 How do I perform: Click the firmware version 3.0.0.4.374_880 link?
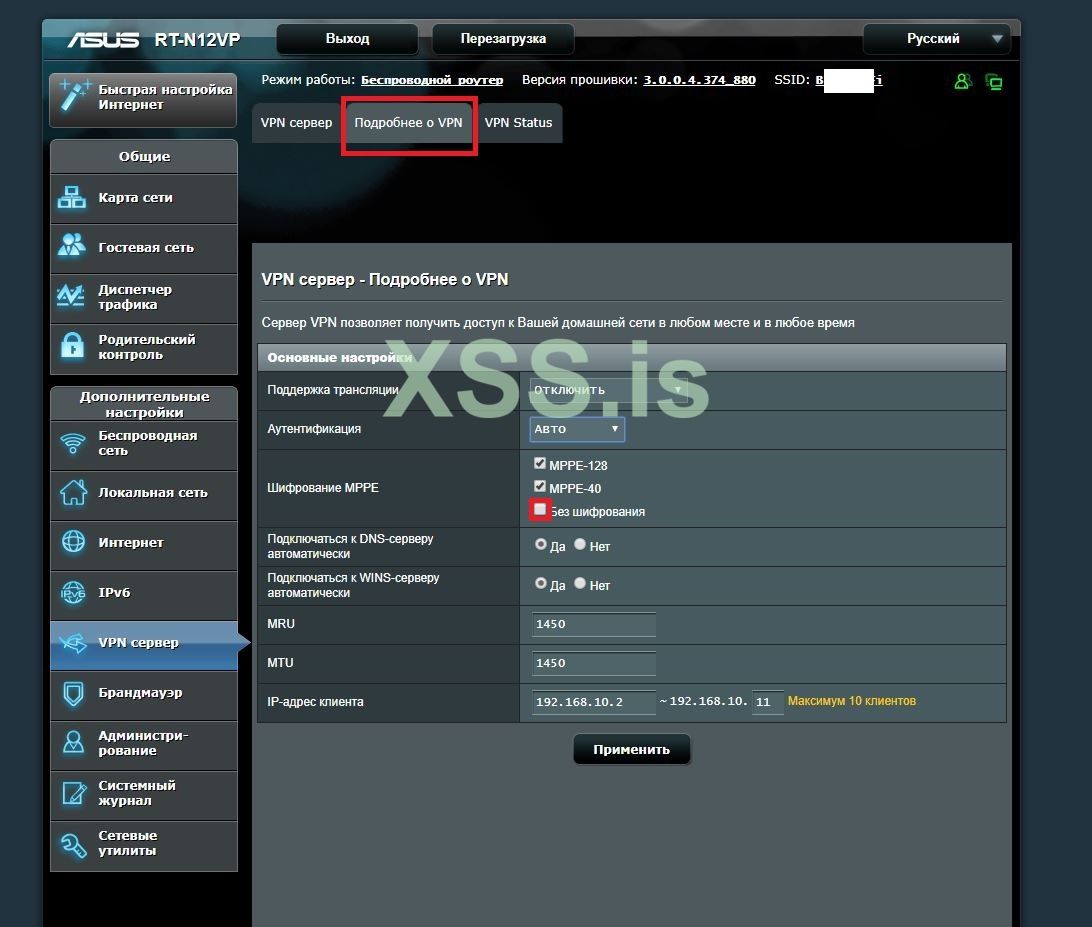pos(699,80)
